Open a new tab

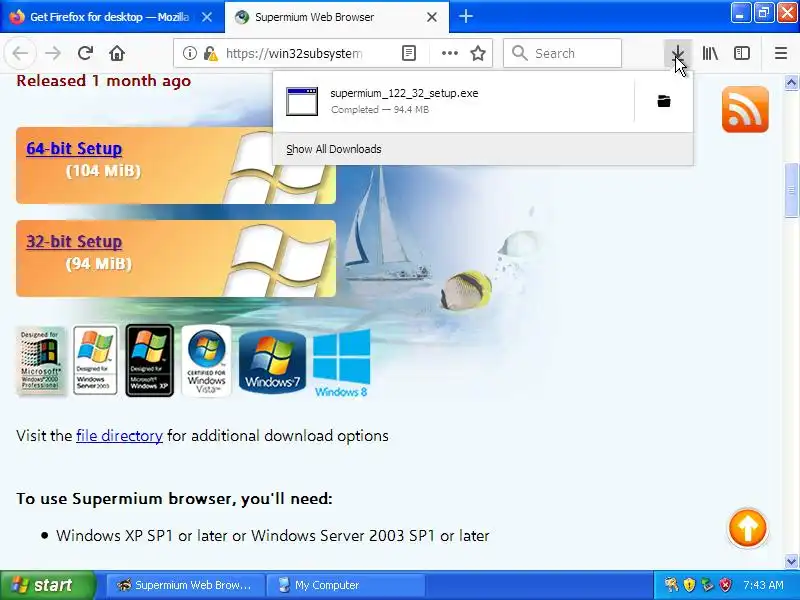[x=465, y=16]
